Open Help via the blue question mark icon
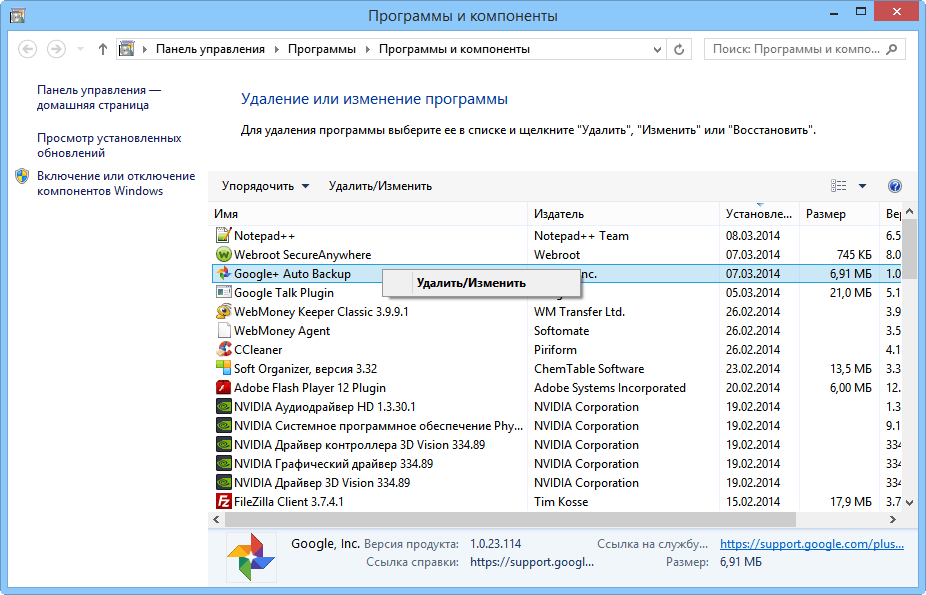 pos(895,185)
